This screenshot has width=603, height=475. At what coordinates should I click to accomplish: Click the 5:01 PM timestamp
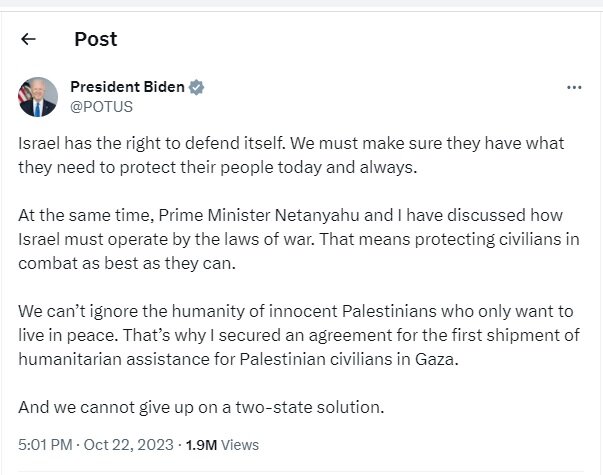pos(43,443)
